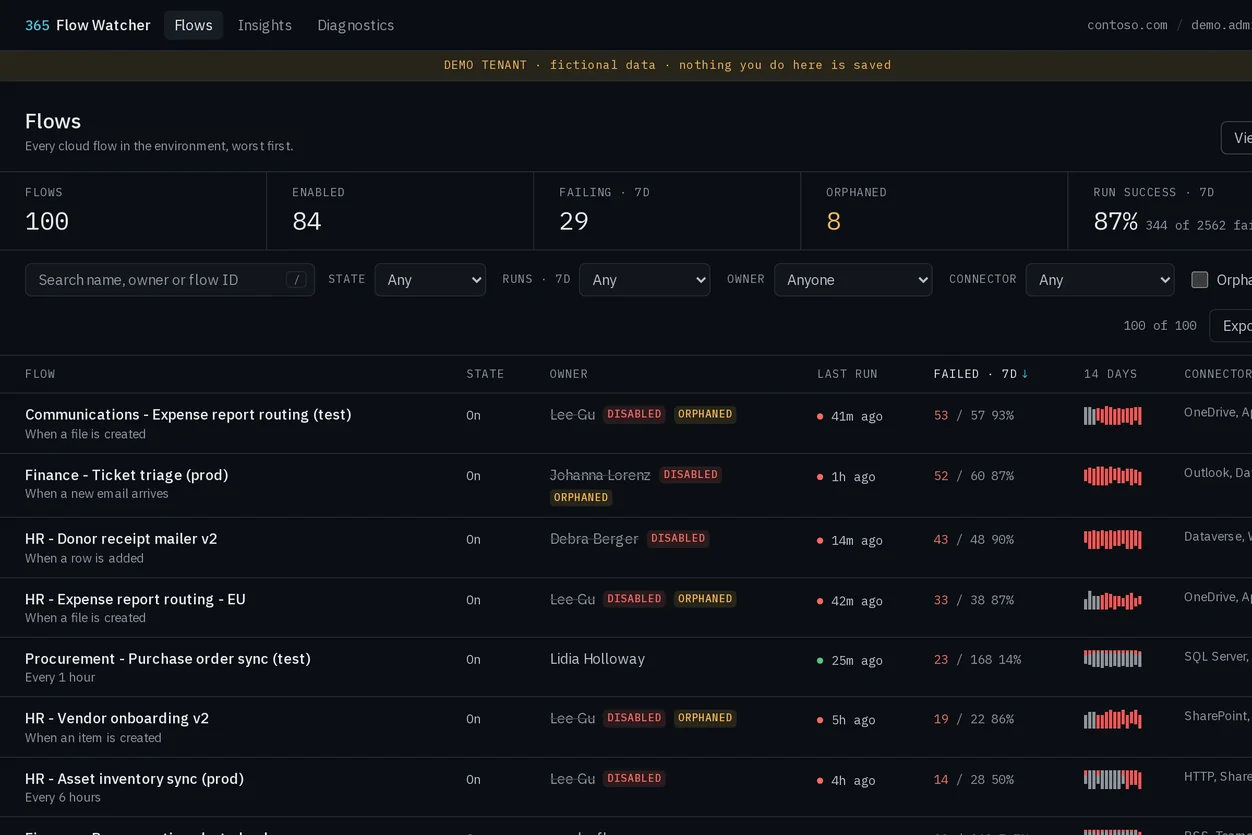Click 14-day sparkline for HR Asset inventory sync
Viewport: 1252px width, 835px height.
click(x=1113, y=779)
